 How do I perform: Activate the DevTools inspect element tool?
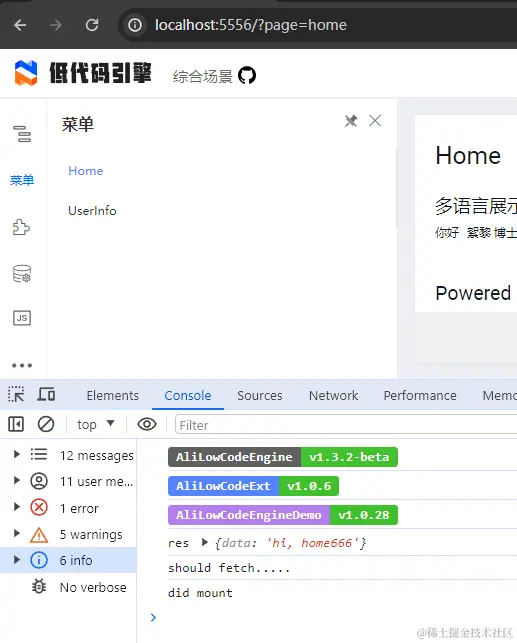pos(16,394)
